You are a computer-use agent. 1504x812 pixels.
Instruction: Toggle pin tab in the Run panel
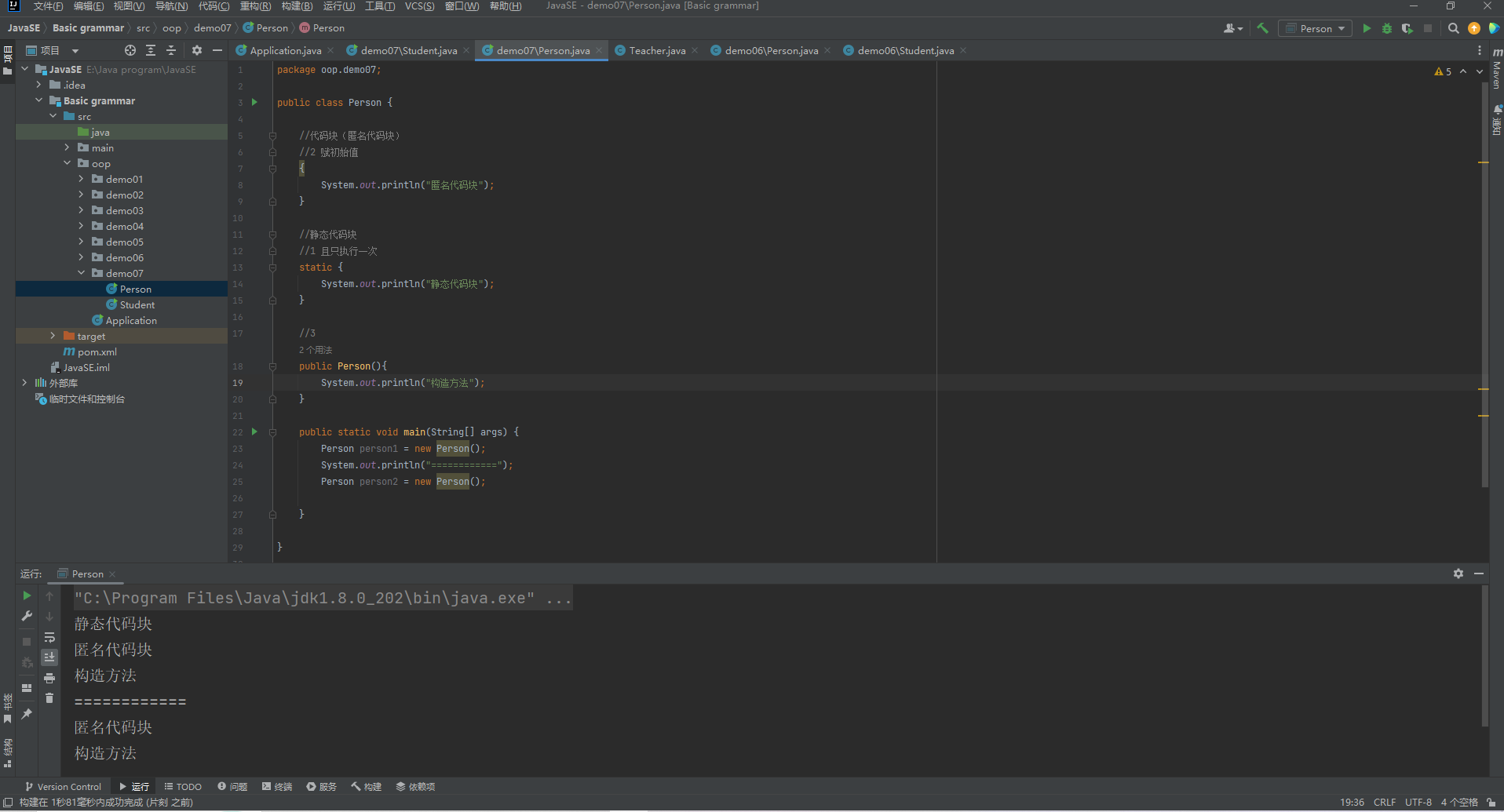[x=27, y=714]
